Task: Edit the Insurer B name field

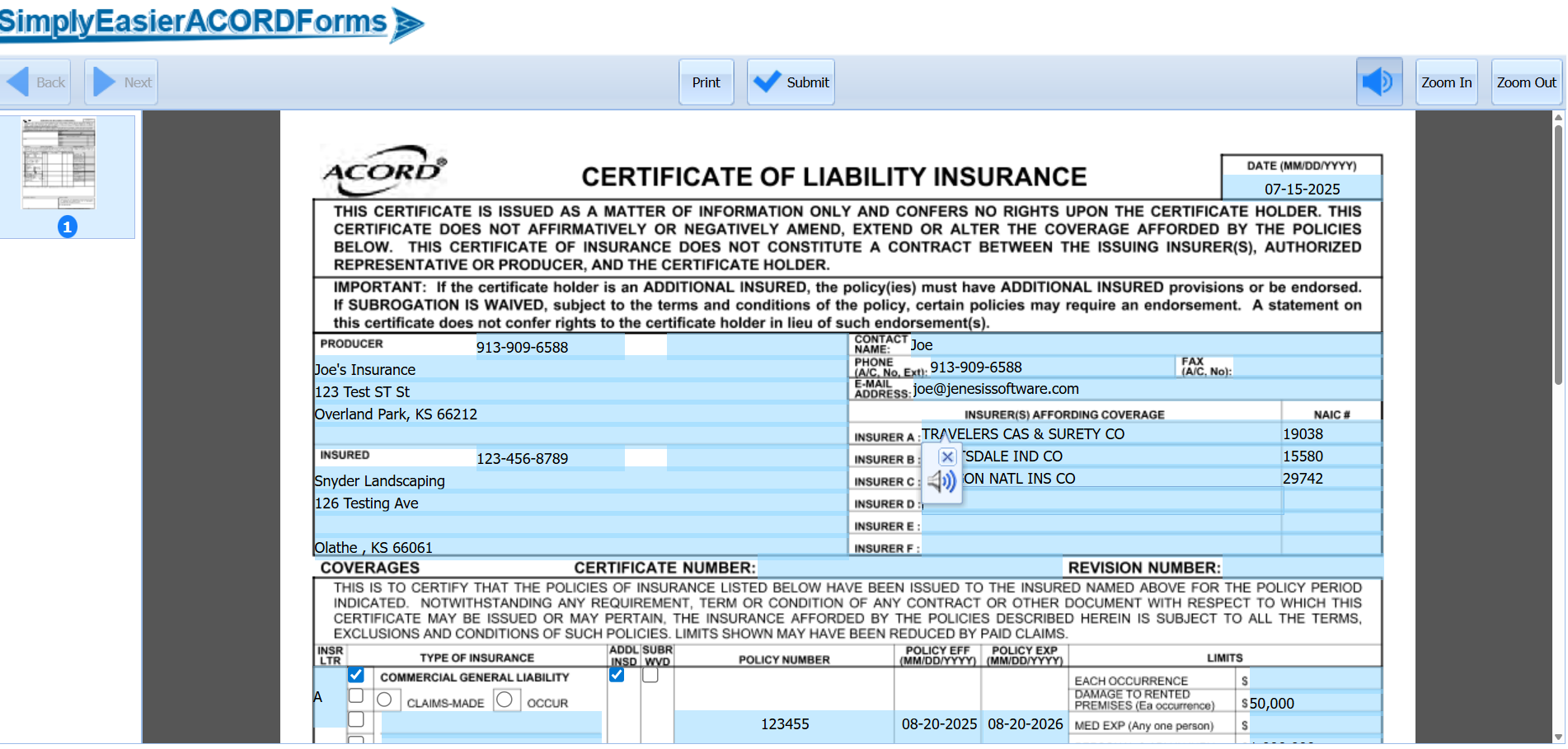Action: click(x=1101, y=456)
